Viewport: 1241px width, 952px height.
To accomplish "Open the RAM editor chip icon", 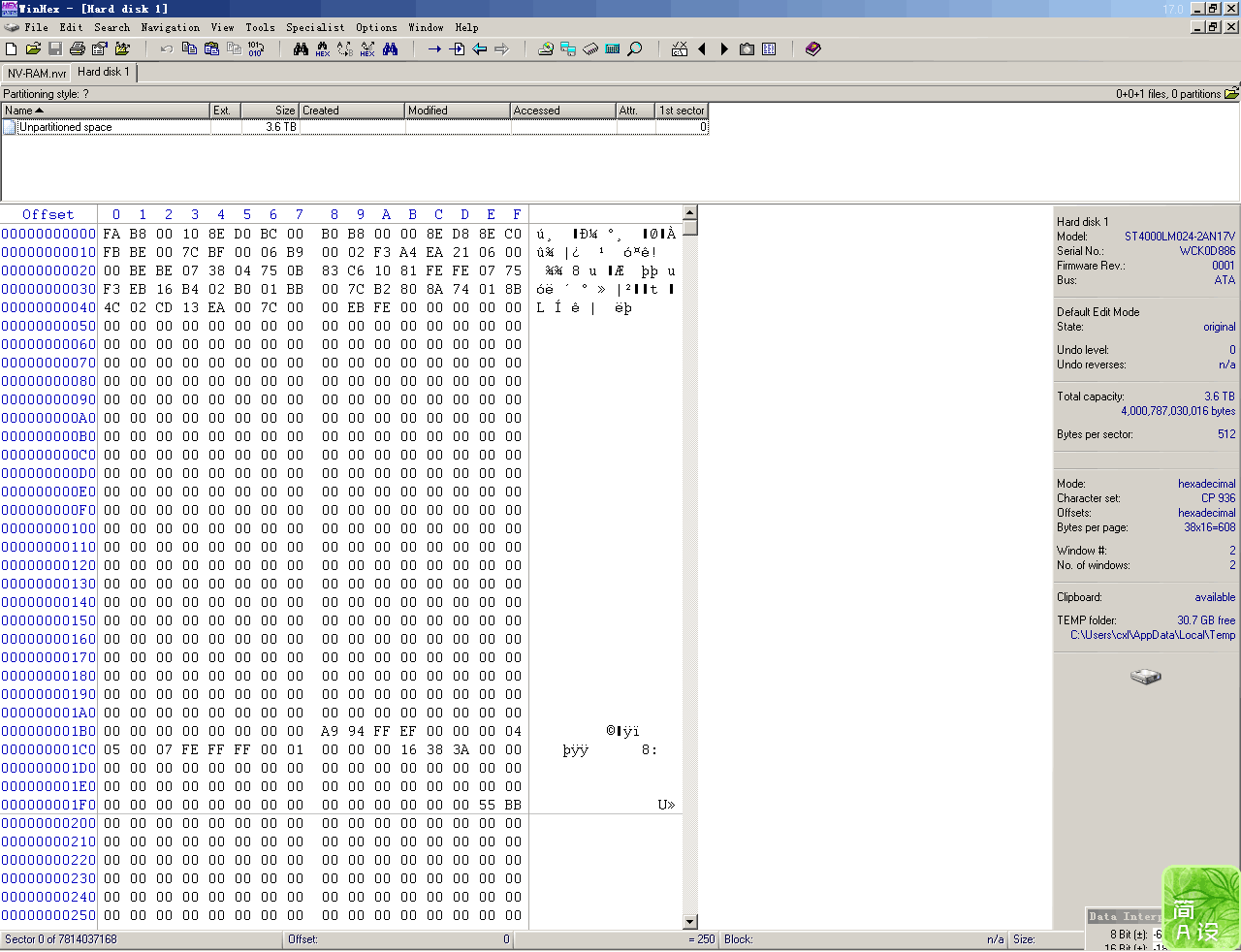I will tap(590, 48).
